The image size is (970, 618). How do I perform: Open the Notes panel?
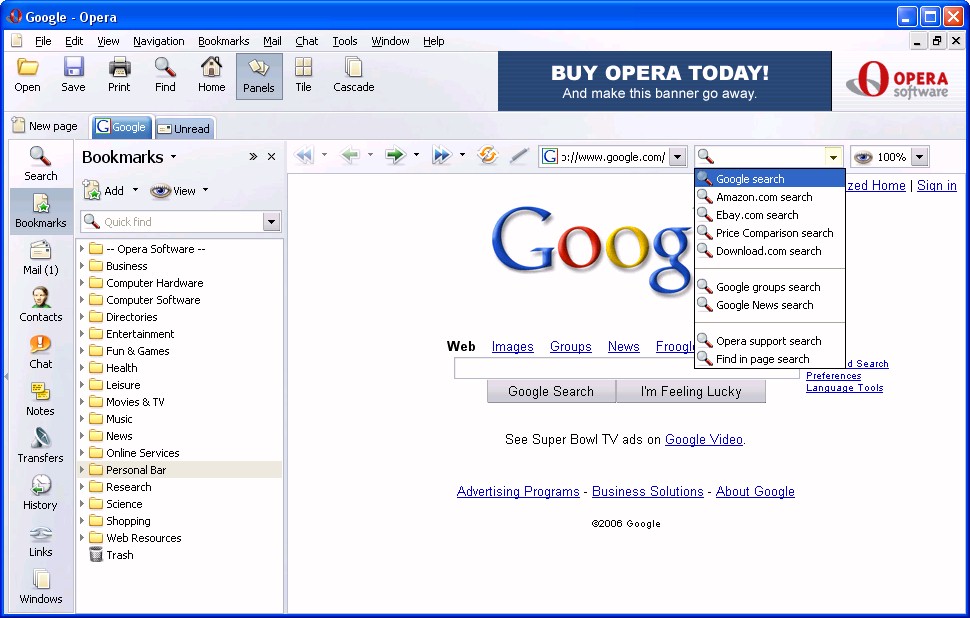(x=41, y=399)
